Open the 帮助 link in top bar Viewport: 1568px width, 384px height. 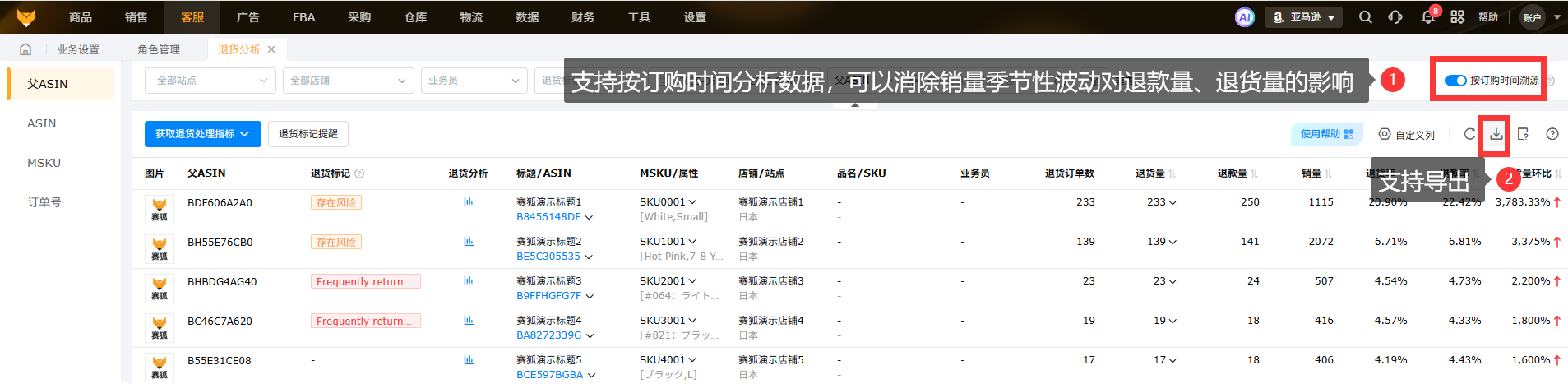coord(1488,17)
